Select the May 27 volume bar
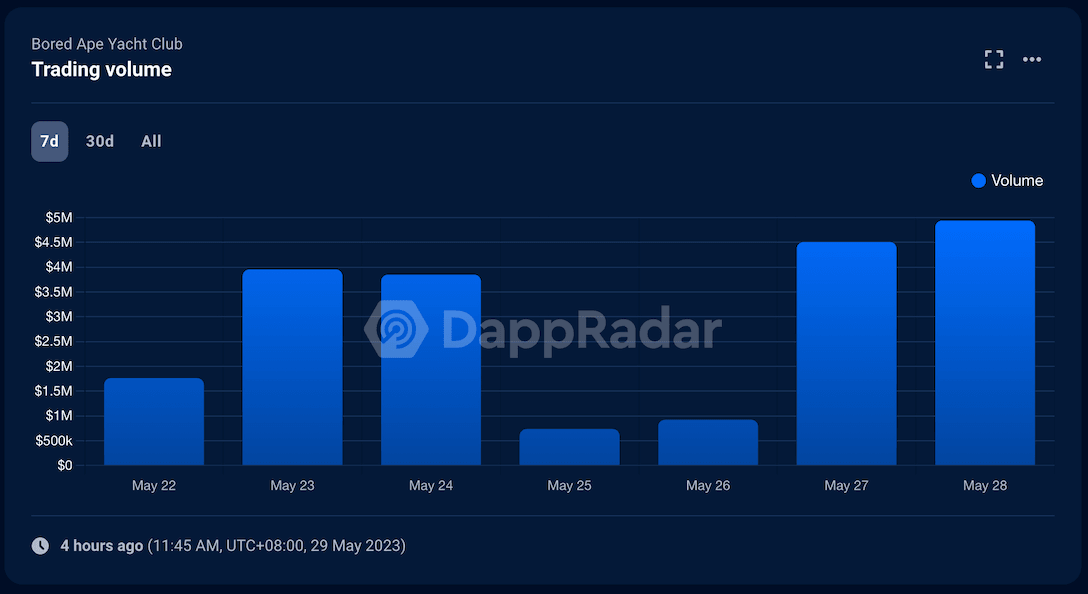This screenshot has height=594, width=1088. pyautogui.click(x=847, y=353)
